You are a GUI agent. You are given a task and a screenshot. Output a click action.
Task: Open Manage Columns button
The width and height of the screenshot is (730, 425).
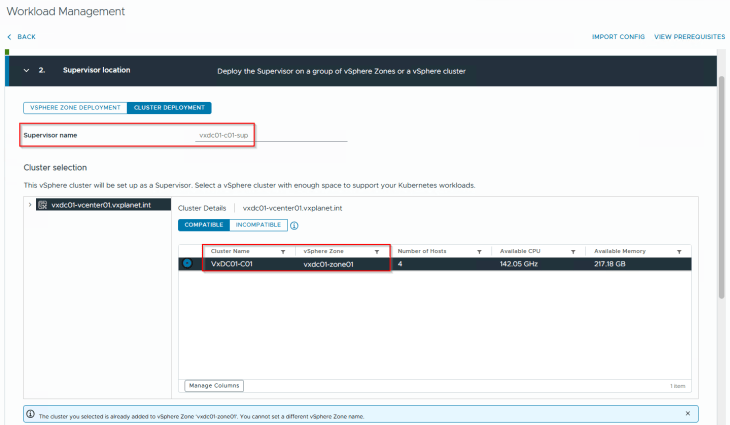pyautogui.click(x=214, y=385)
